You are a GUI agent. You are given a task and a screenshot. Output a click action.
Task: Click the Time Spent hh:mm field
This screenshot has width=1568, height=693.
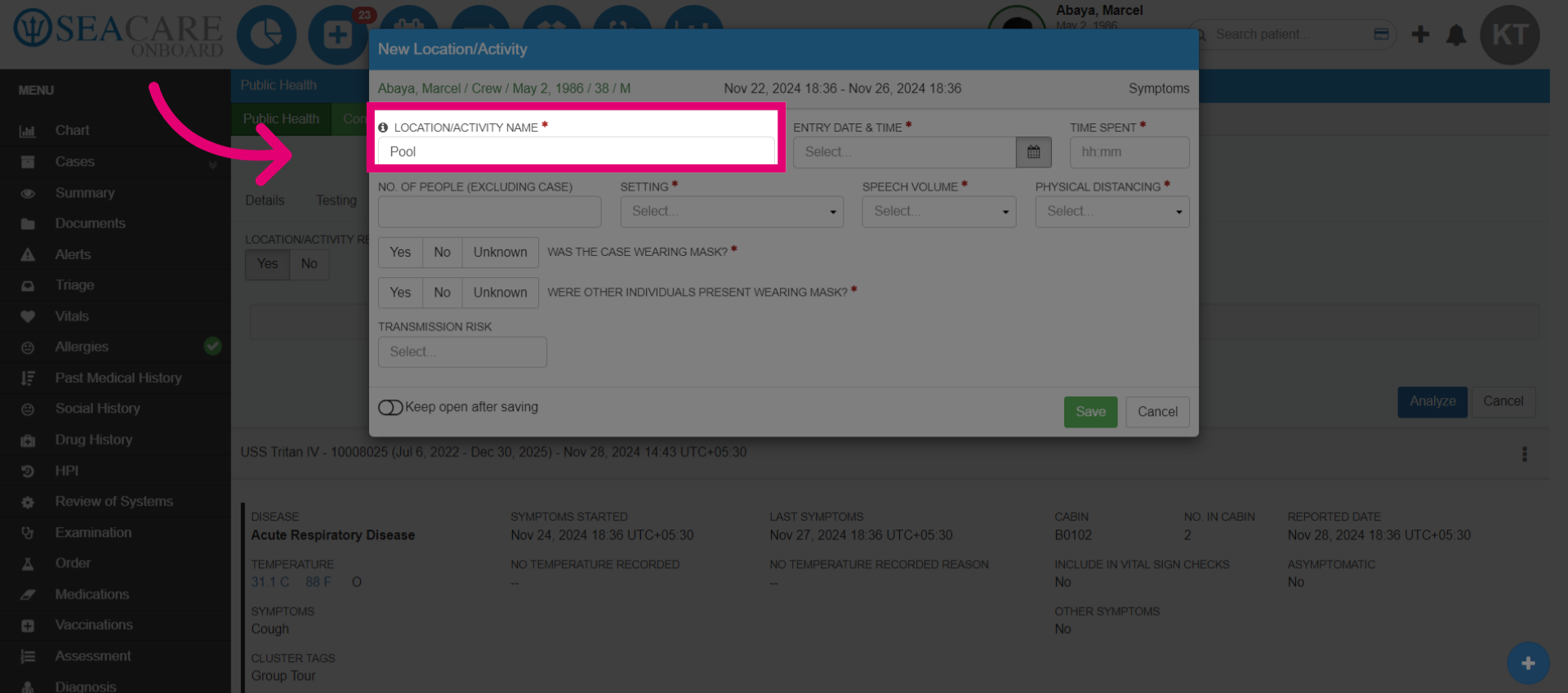1129,152
